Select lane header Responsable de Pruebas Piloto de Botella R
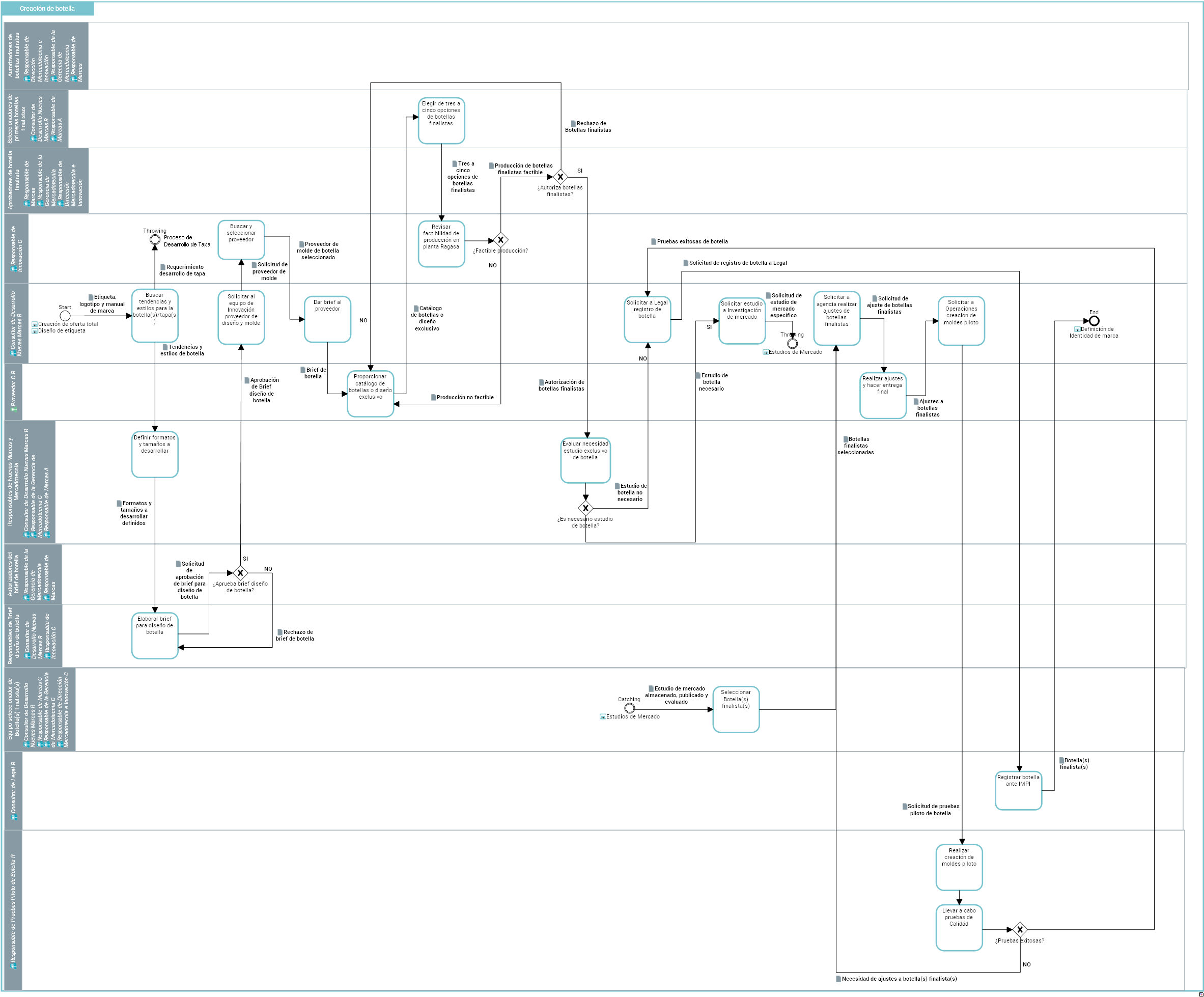 [13, 910]
